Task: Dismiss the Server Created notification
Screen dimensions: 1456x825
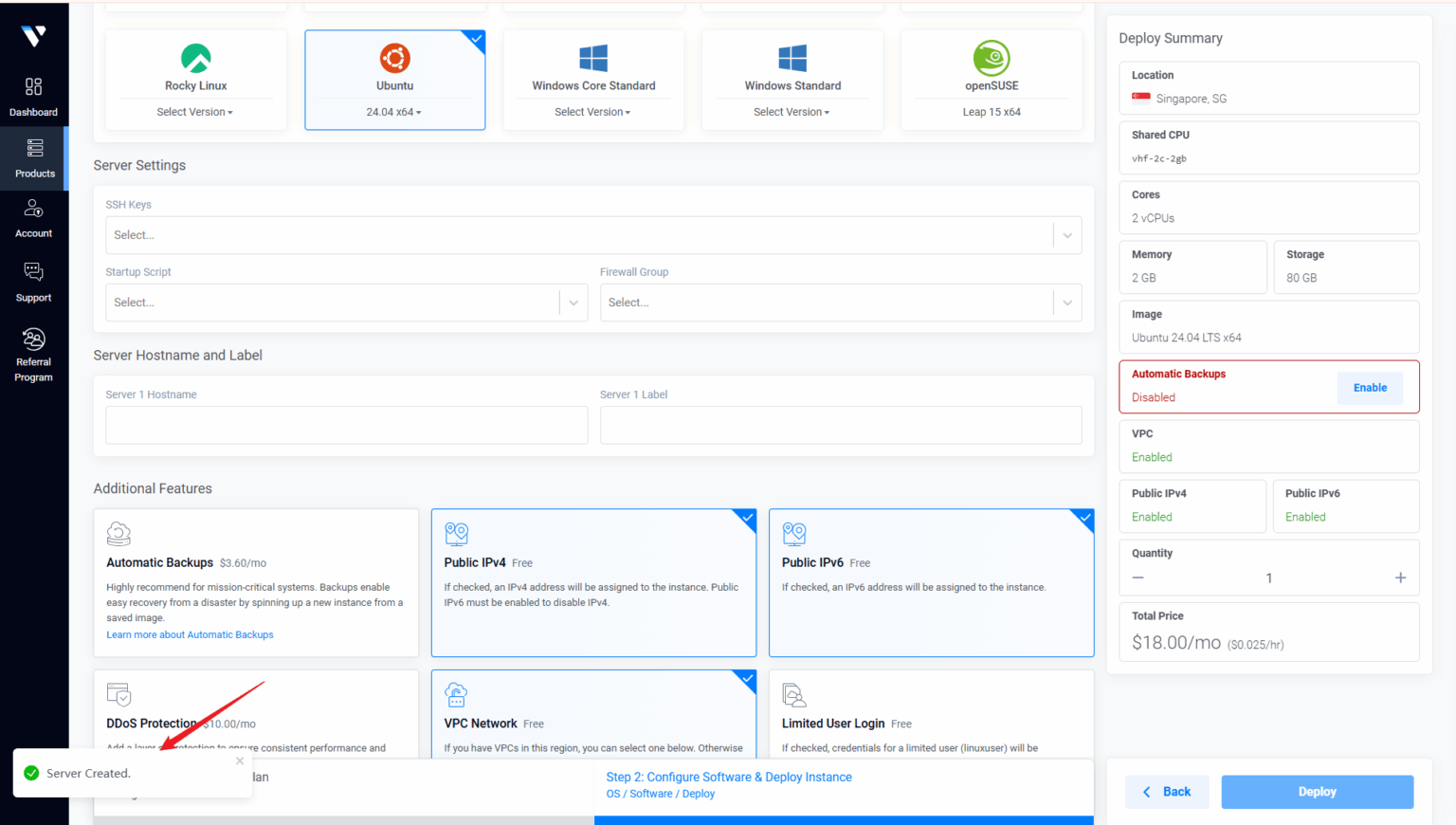Action: coord(240,760)
